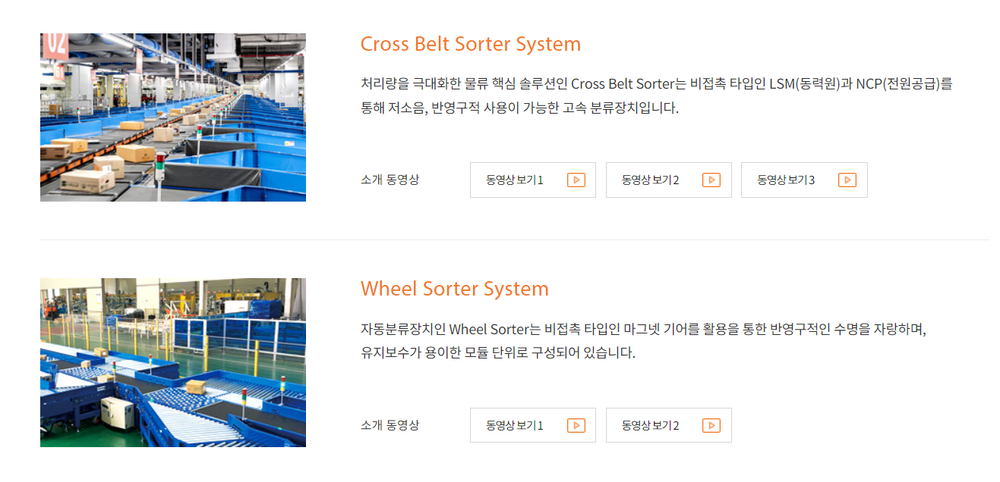Watch Cross Belt Sorter 동영상 보기2
This screenshot has height=482, width=1000.
tap(668, 180)
